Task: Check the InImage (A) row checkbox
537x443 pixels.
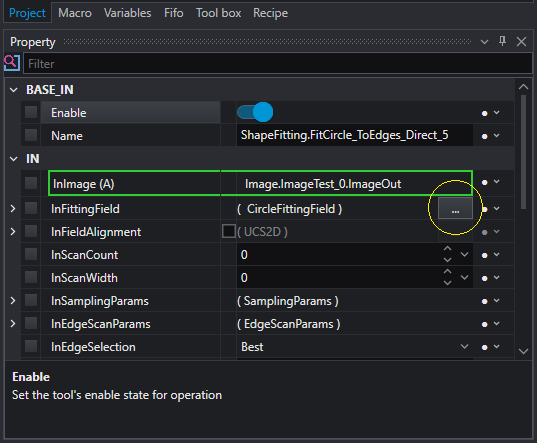Action: 31,183
